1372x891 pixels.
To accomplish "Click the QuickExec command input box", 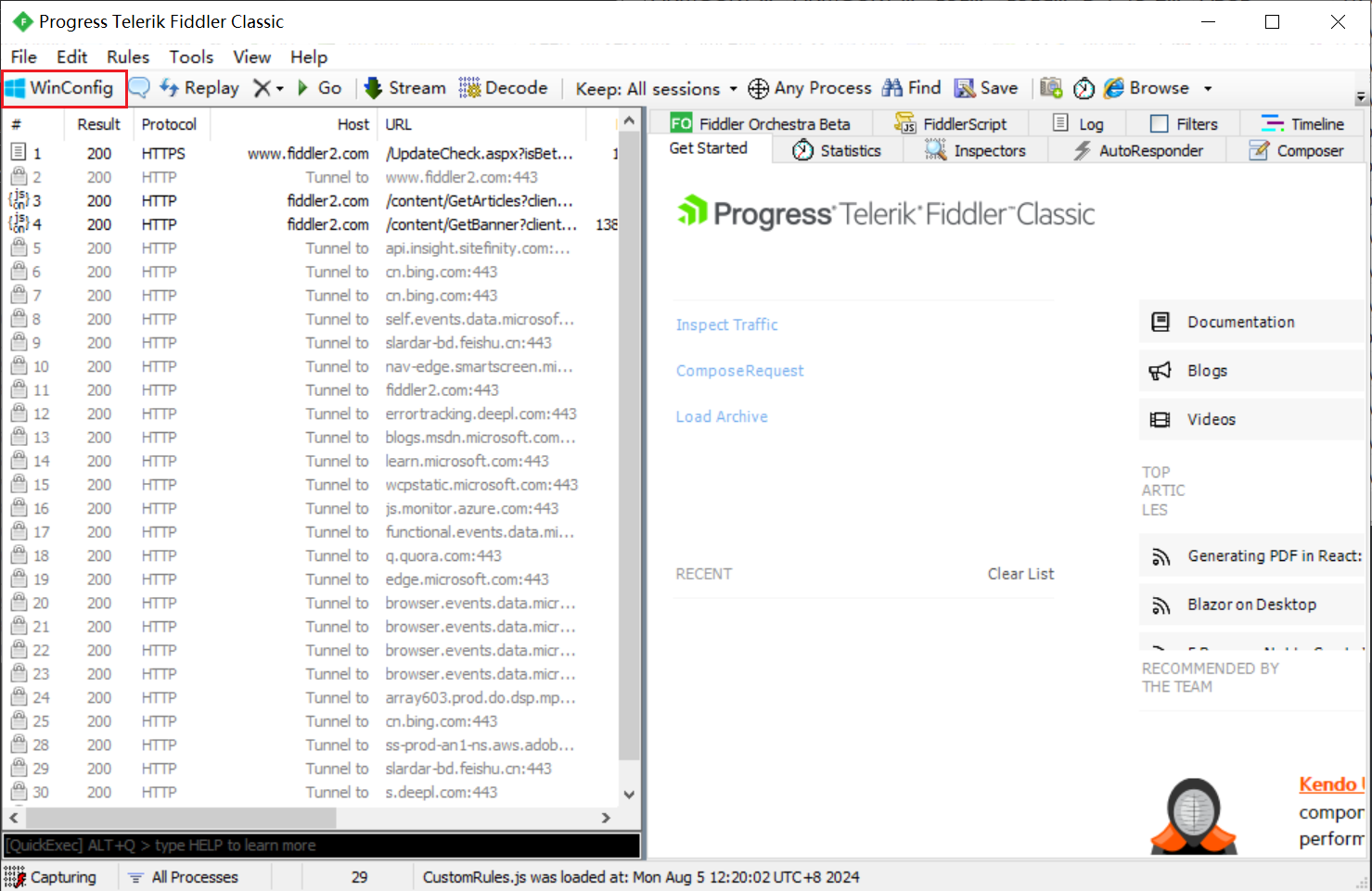I will pyautogui.click(x=321, y=846).
